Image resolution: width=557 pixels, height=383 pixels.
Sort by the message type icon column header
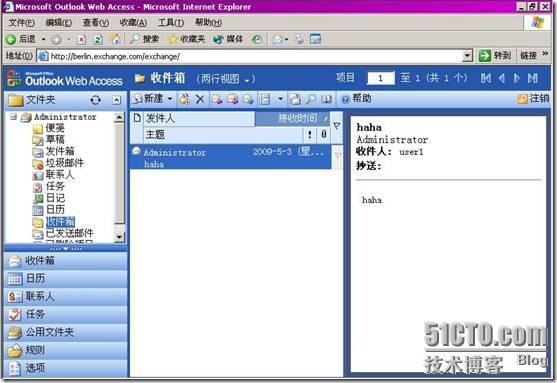pyautogui.click(x=137, y=118)
